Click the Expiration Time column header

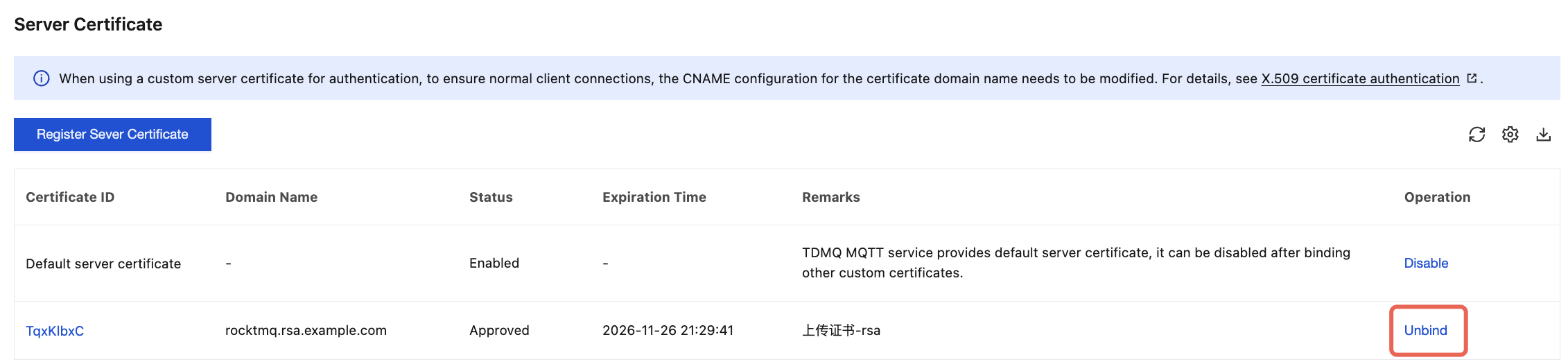654,197
